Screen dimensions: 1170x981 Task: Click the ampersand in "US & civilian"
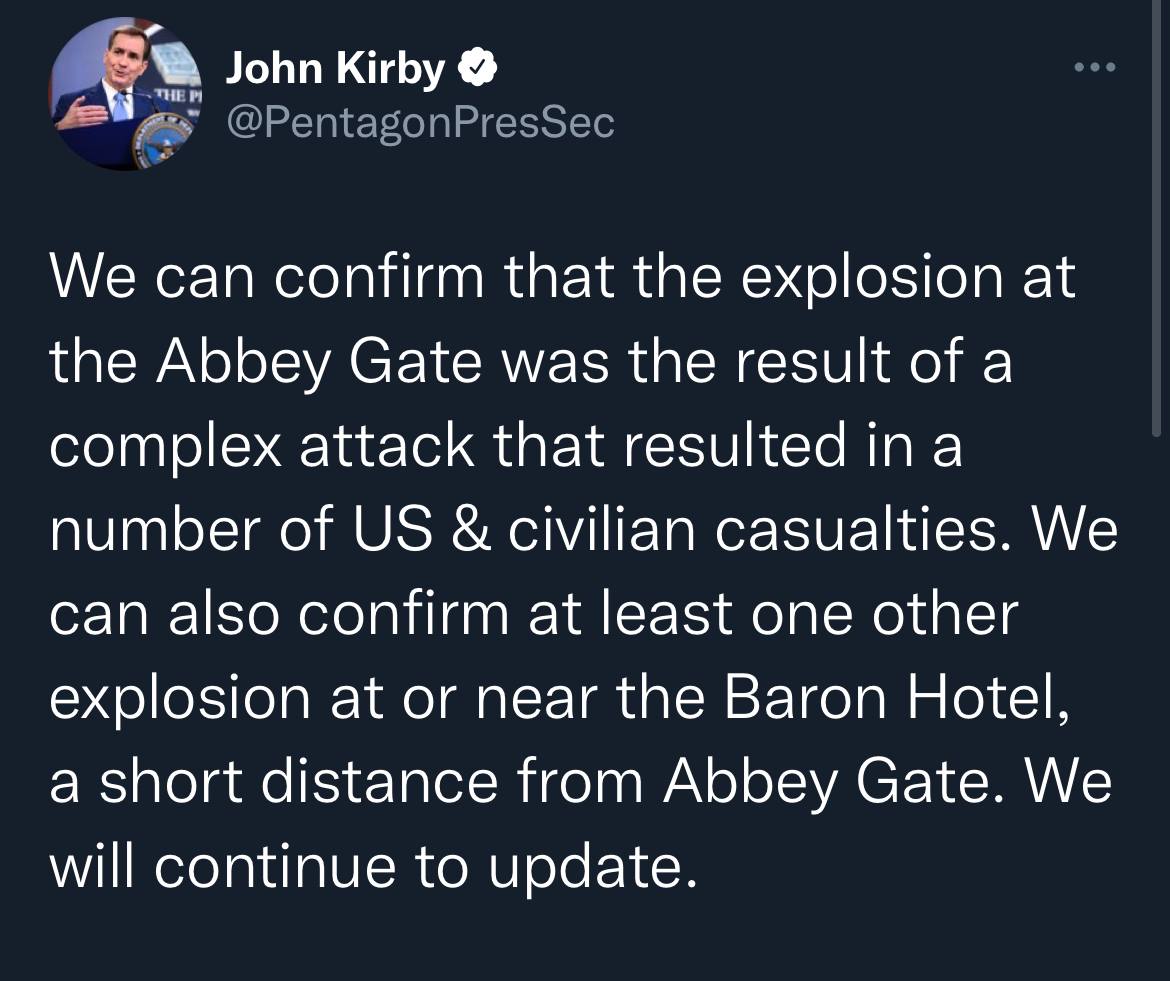[471, 530]
